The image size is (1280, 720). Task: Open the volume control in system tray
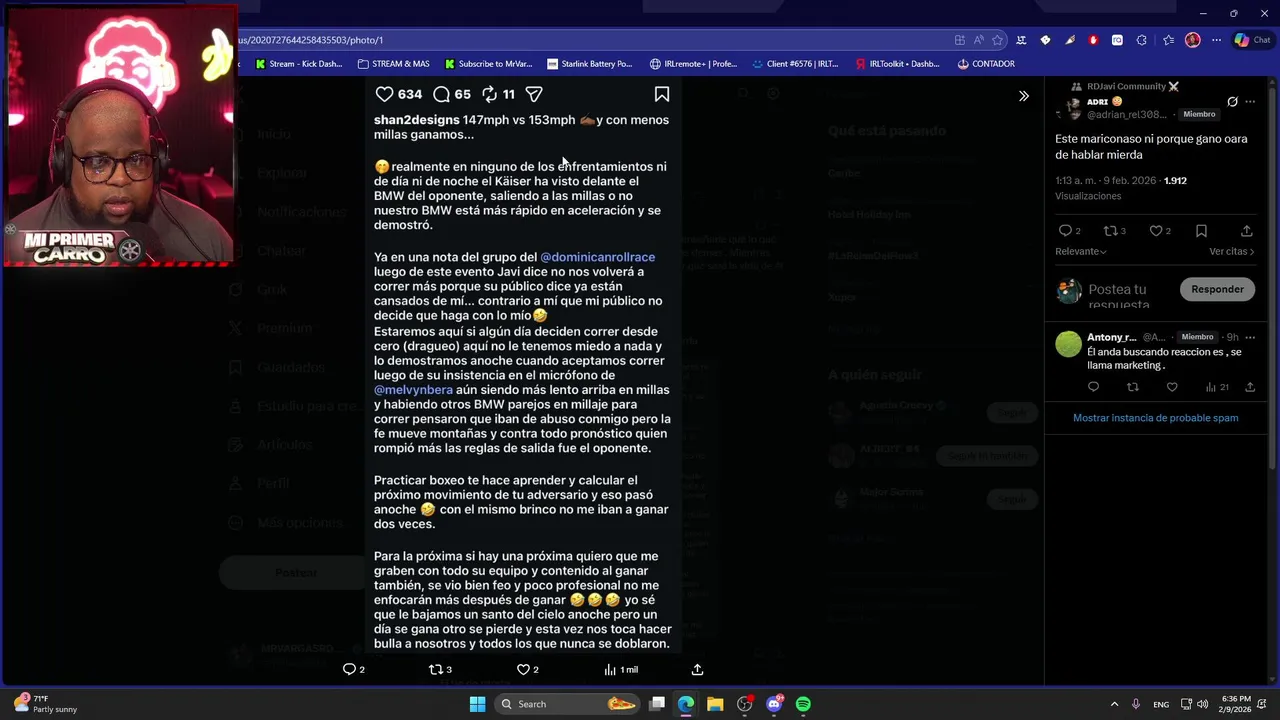coord(1202,704)
